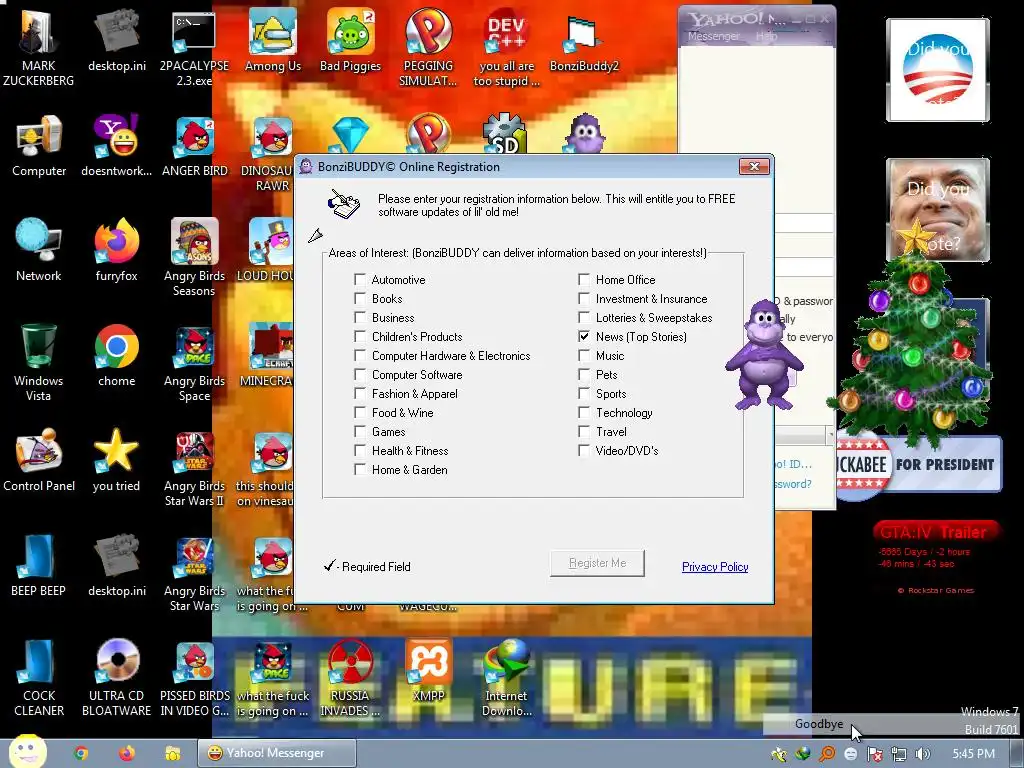This screenshot has height=768, width=1024.
Task: Check the Food & Wine checkbox
Action: [x=360, y=413]
